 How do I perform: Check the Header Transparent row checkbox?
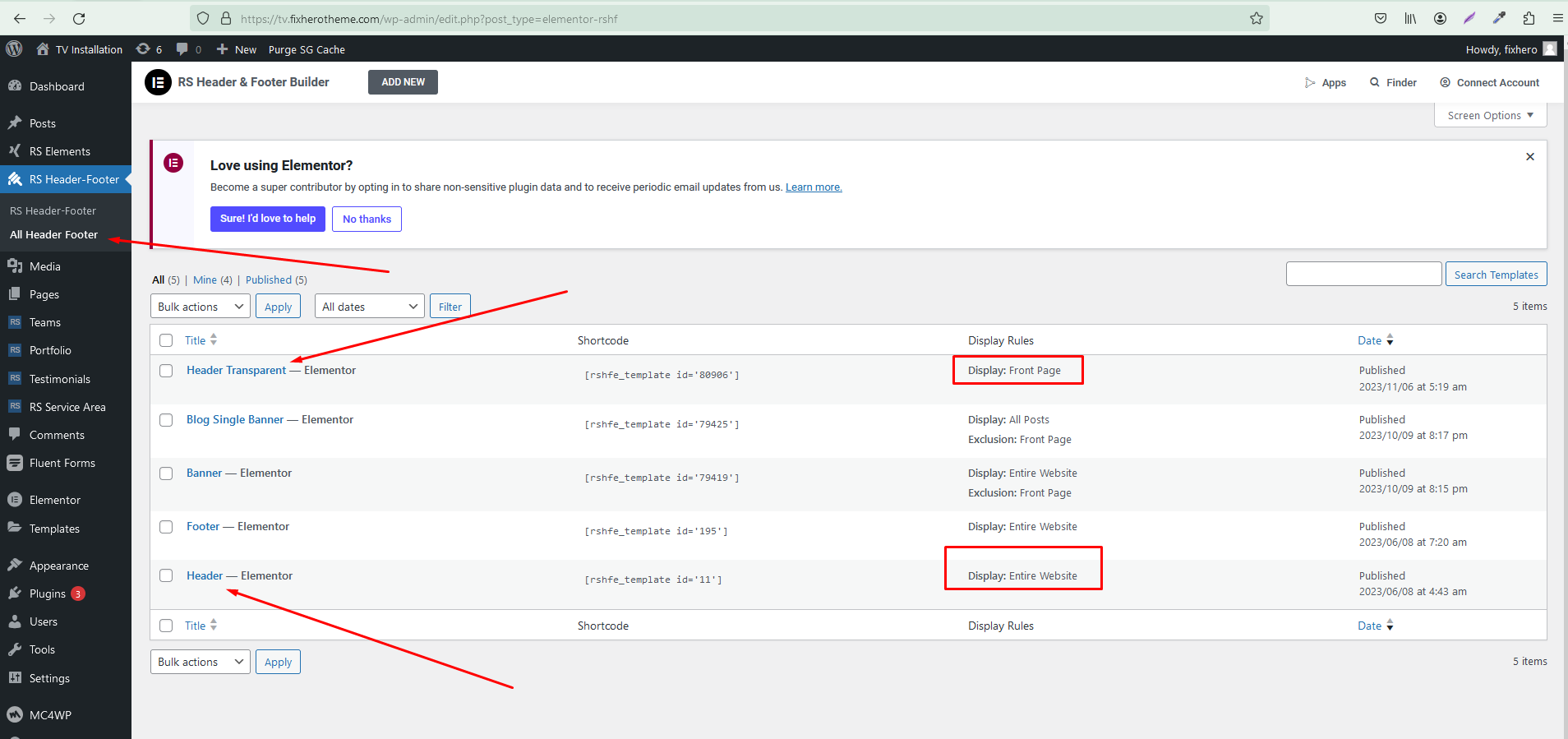166,371
